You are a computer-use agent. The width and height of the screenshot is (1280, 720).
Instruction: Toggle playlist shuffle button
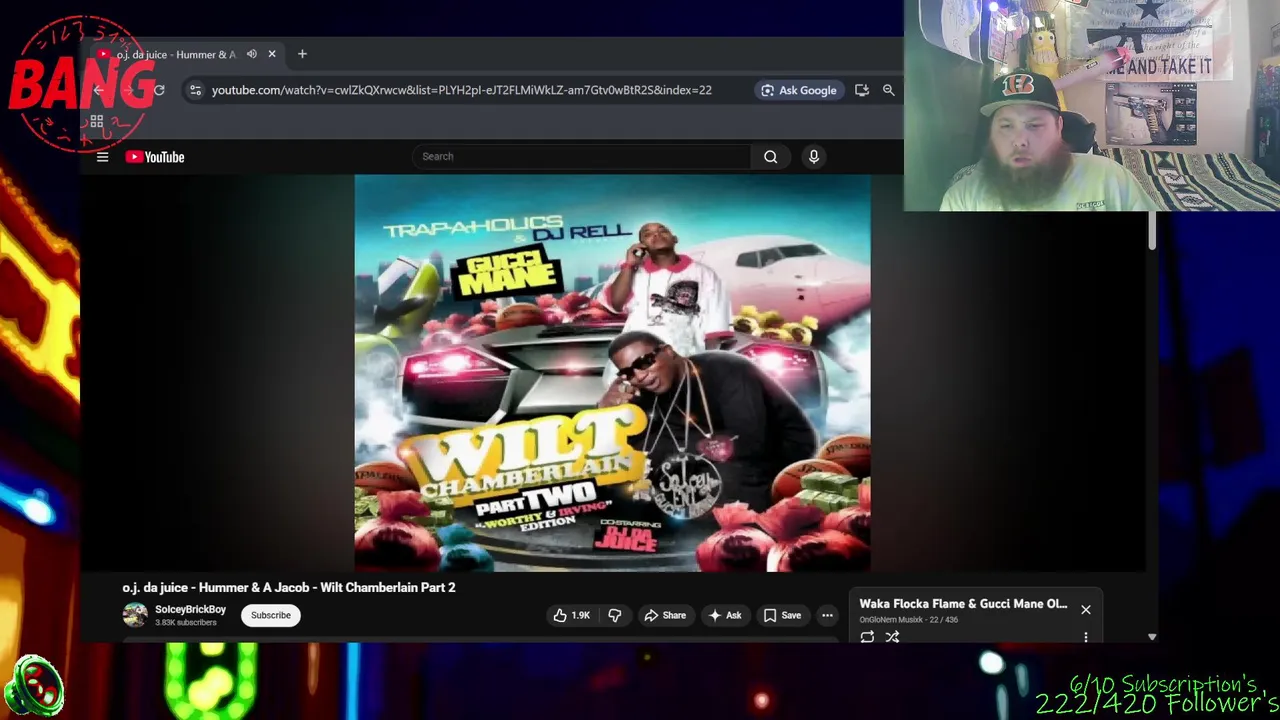(x=892, y=636)
